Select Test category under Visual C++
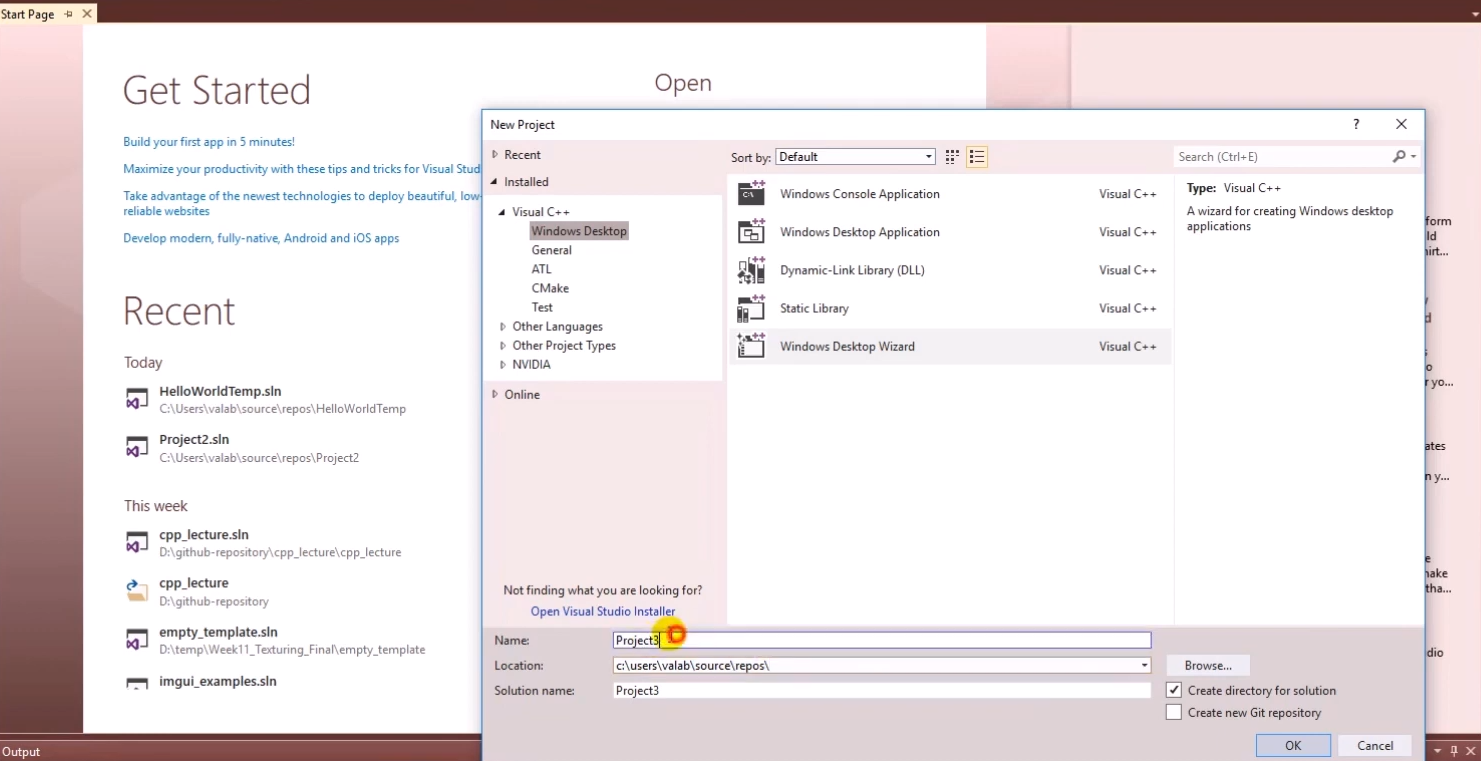 pyautogui.click(x=542, y=307)
